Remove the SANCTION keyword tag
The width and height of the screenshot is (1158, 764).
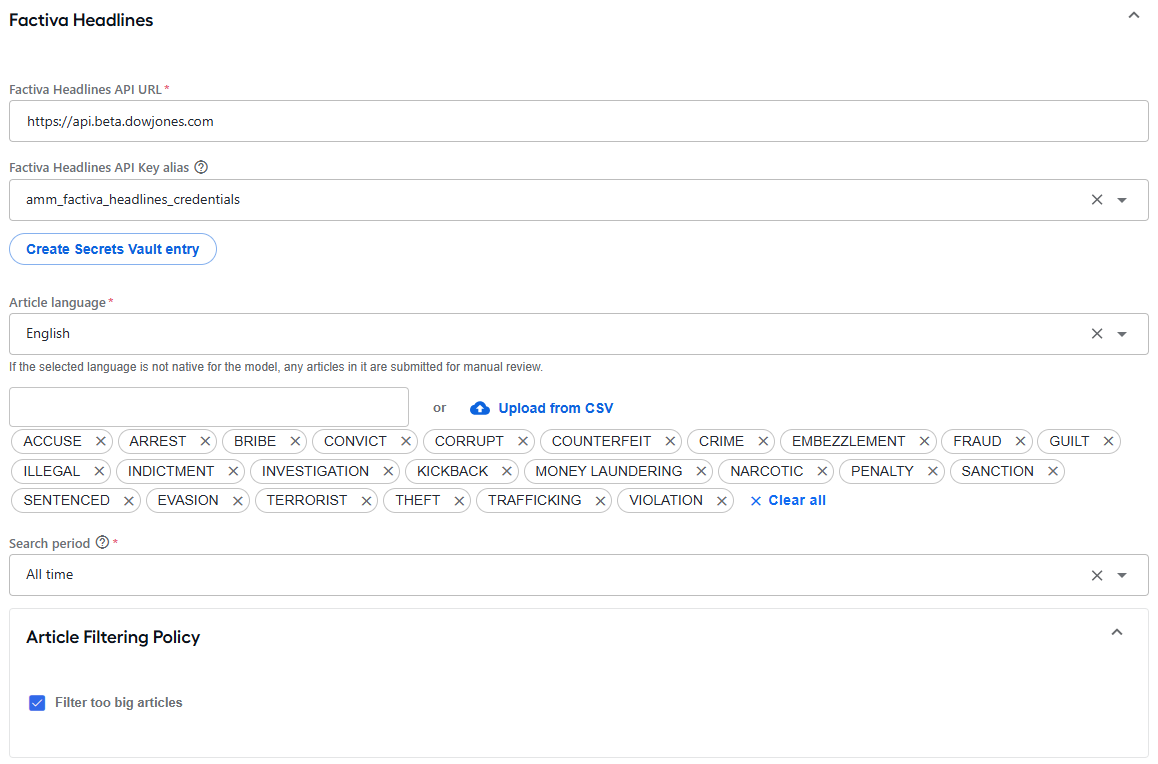1052,471
